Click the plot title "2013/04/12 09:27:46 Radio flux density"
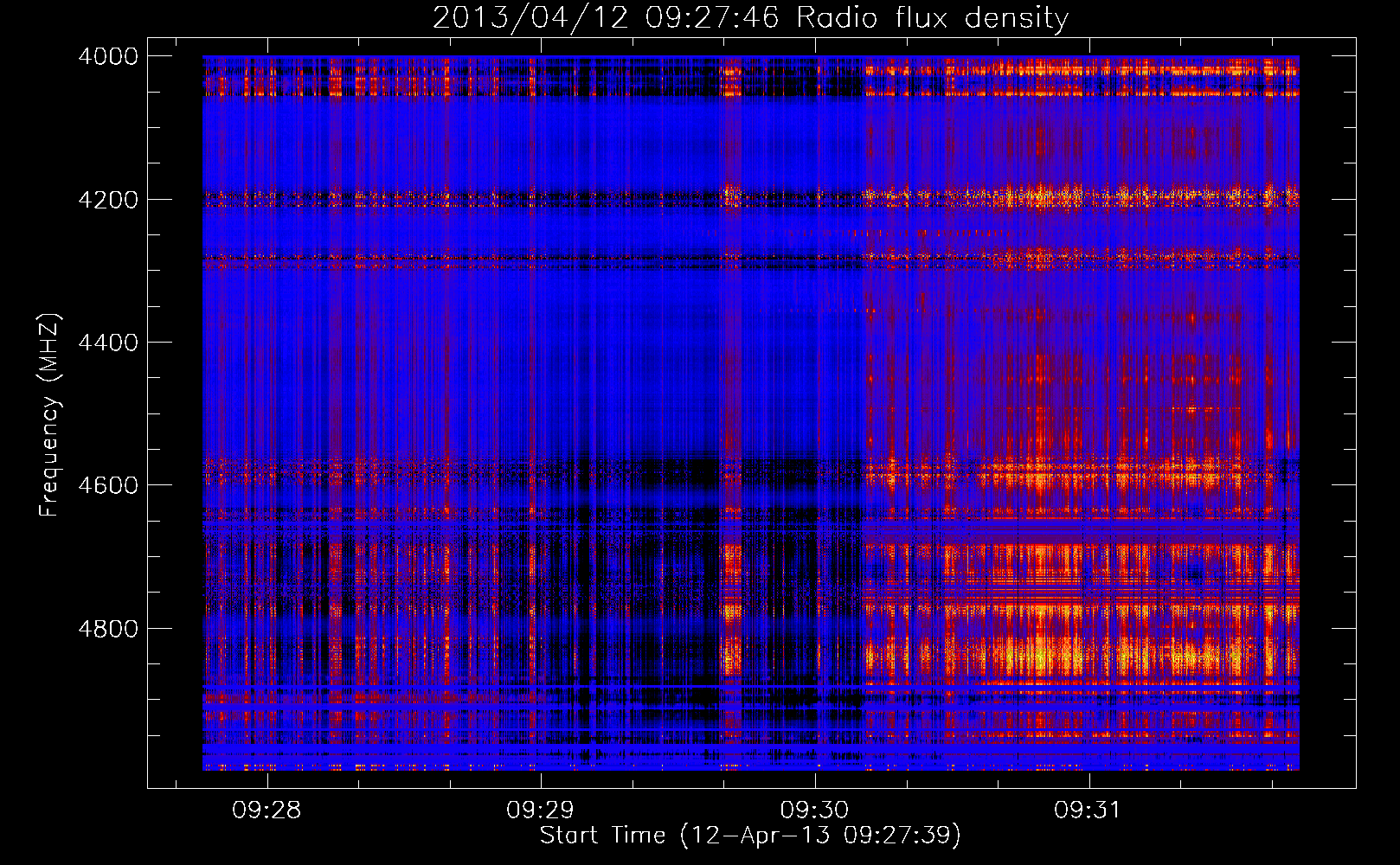 [750, 18]
